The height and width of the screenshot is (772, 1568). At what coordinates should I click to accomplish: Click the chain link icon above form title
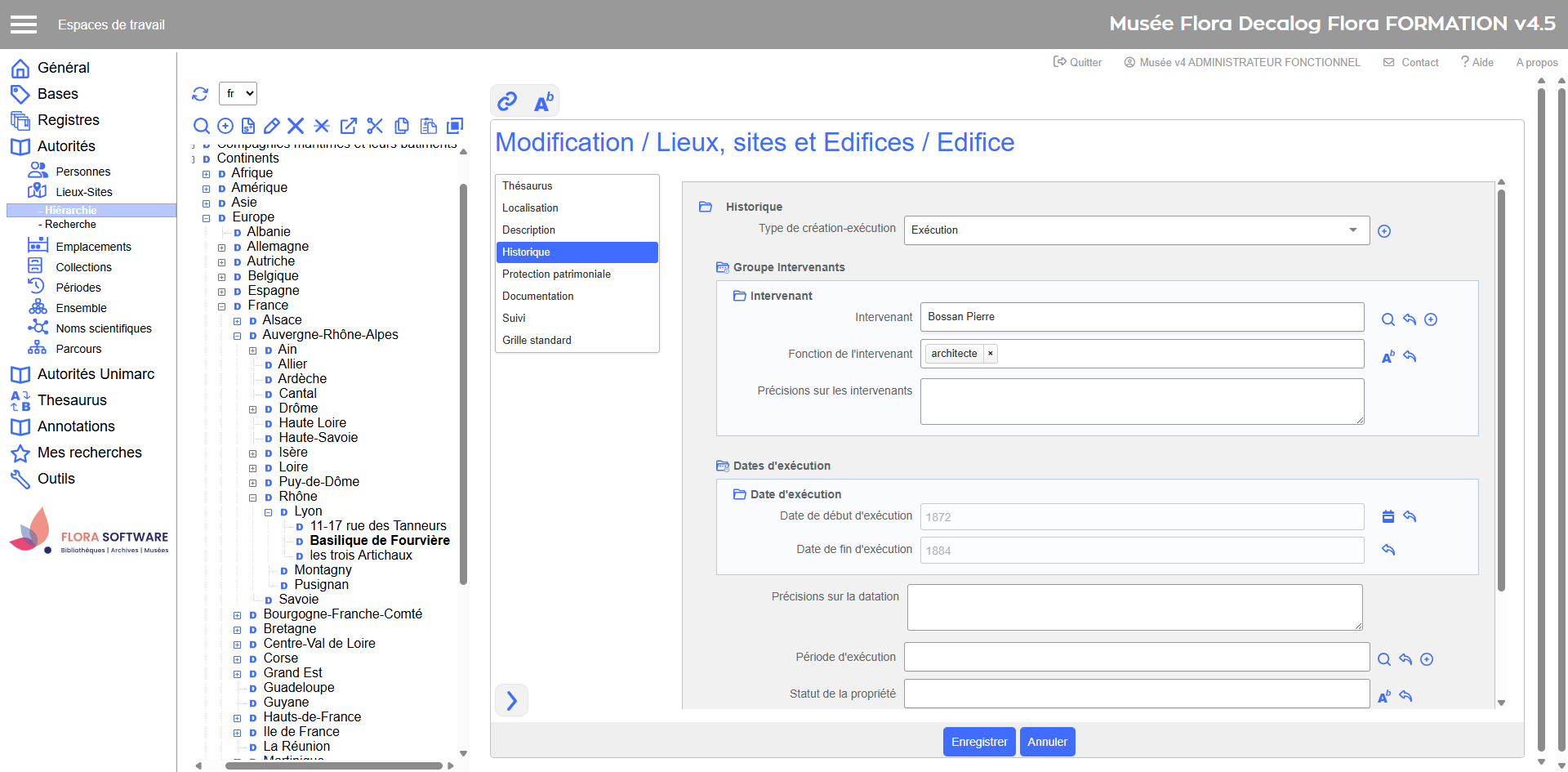507,101
